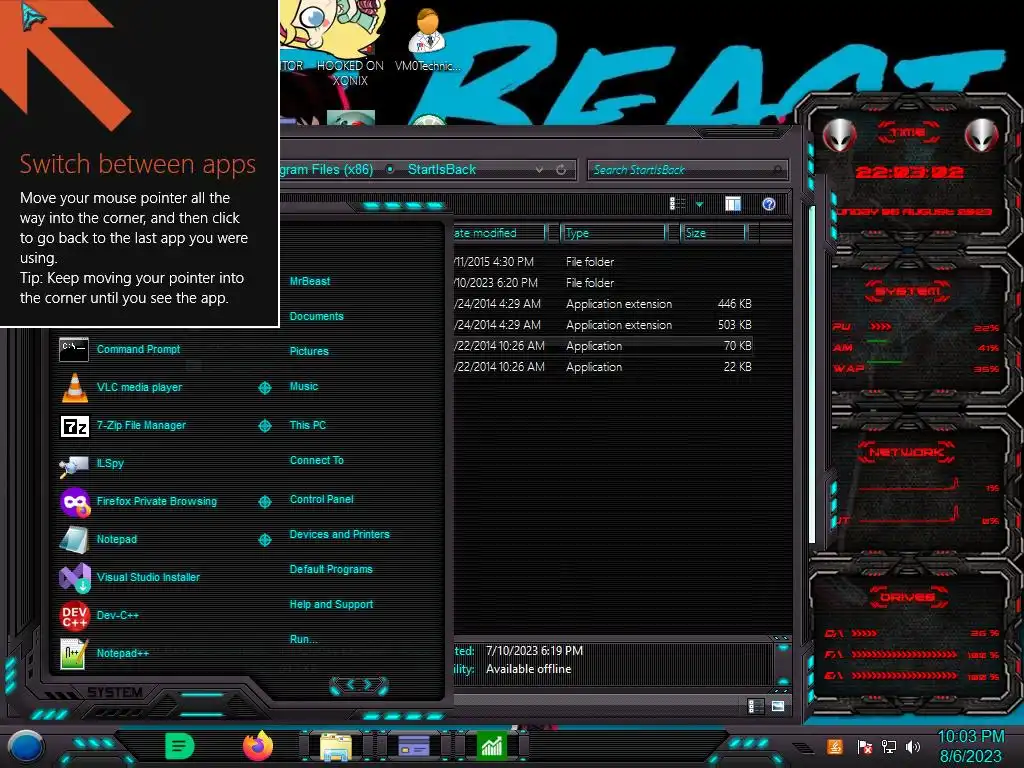1024x768 pixels.
Task: Toggle the preview pane icon
Action: coord(733,204)
